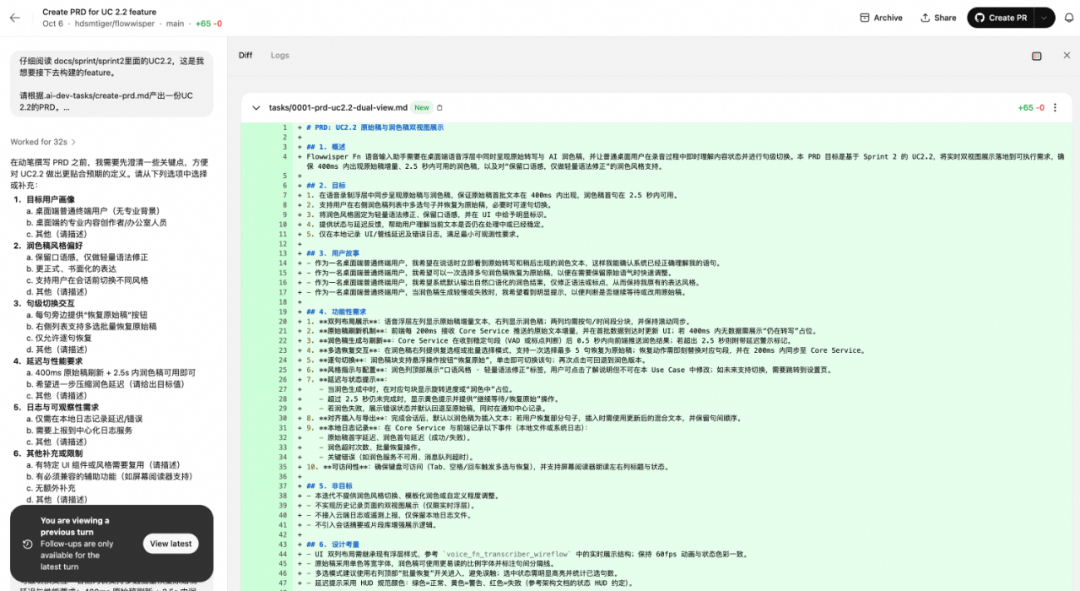Open the Create PR dropdown arrow

1044,18
